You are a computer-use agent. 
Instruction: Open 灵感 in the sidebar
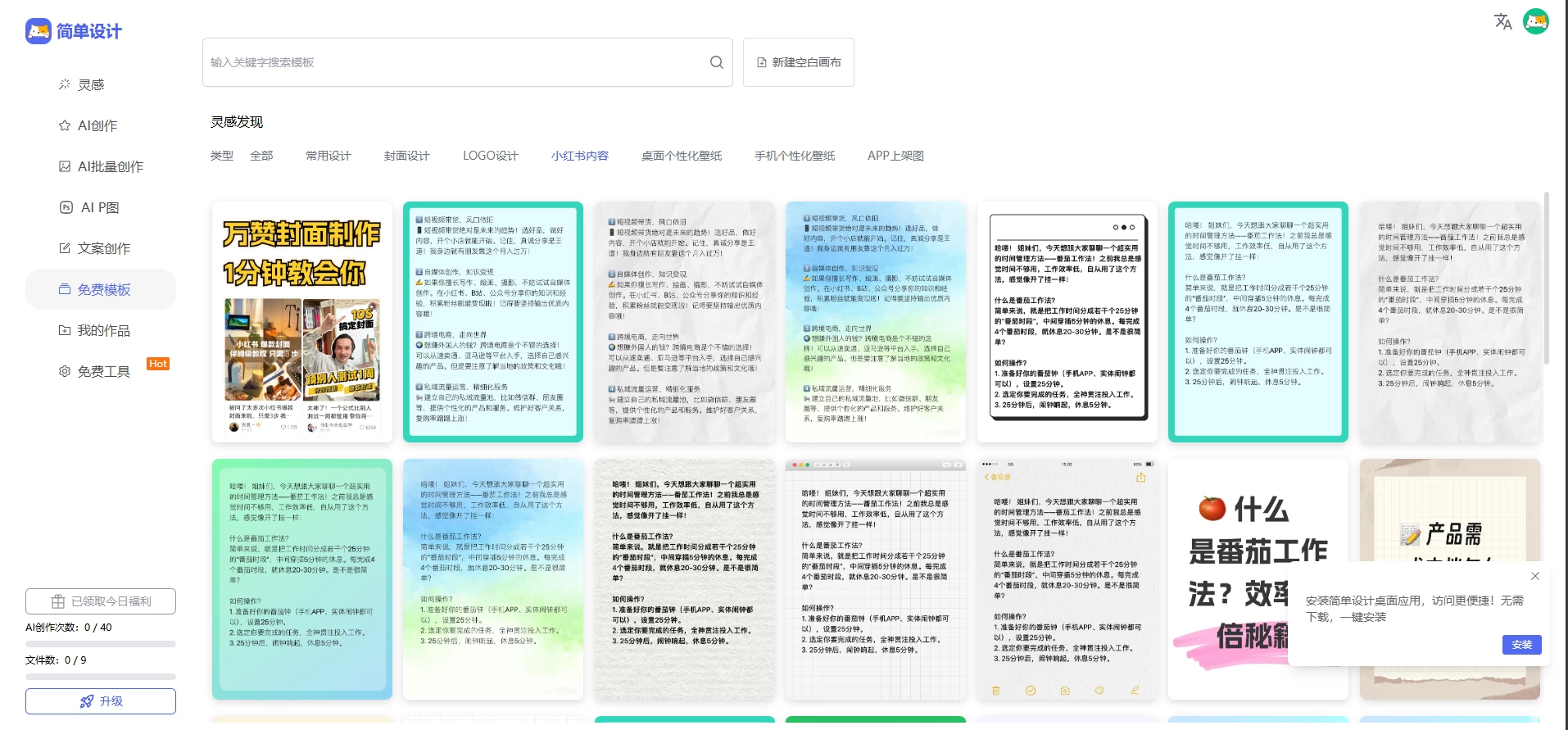(x=90, y=84)
